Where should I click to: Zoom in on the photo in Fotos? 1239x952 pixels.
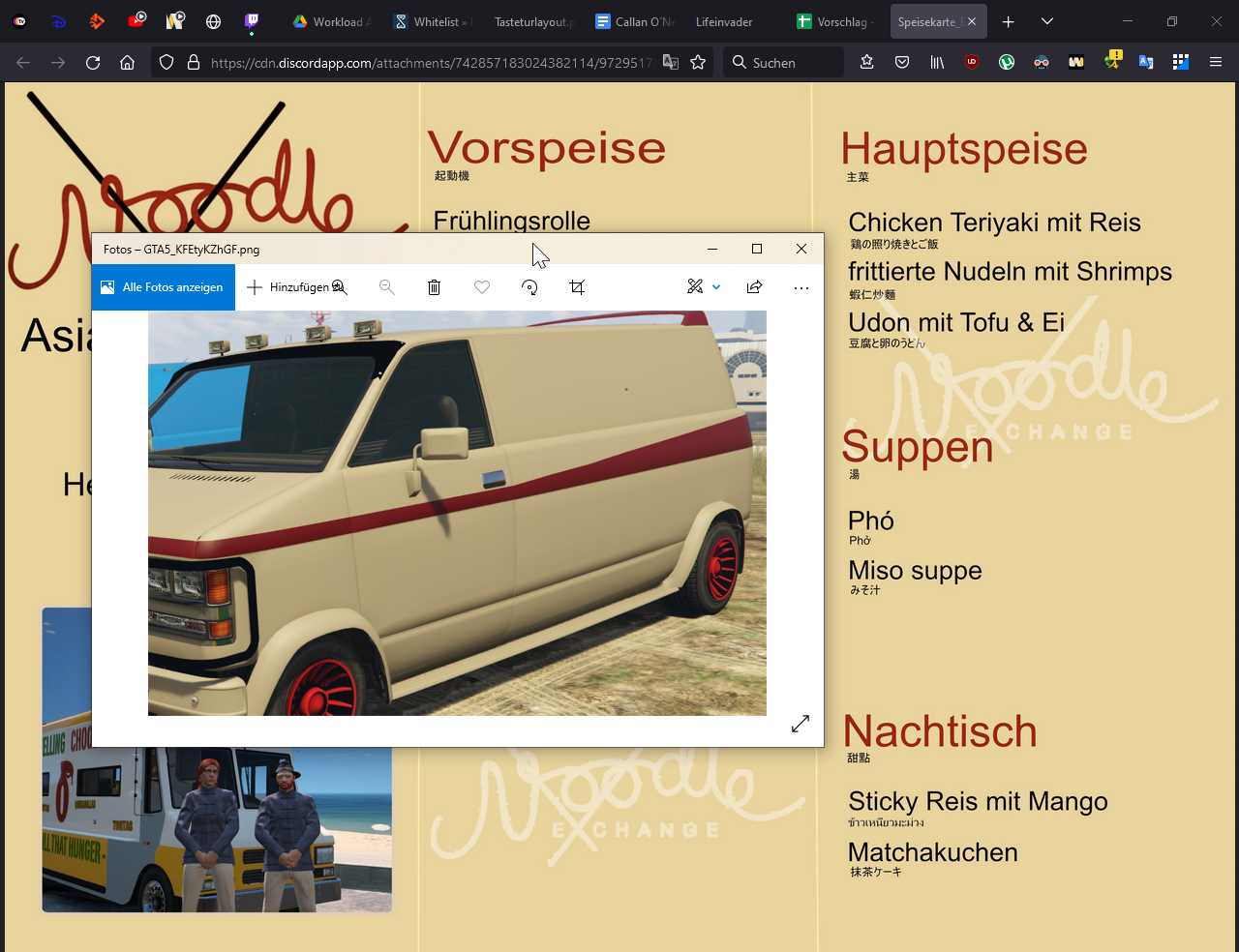[340, 287]
